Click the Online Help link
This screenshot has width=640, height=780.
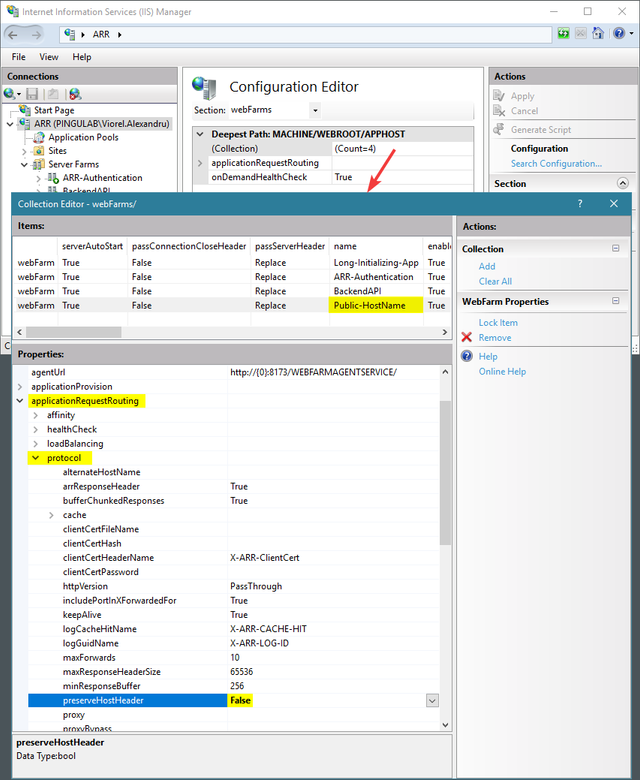tap(502, 371)
